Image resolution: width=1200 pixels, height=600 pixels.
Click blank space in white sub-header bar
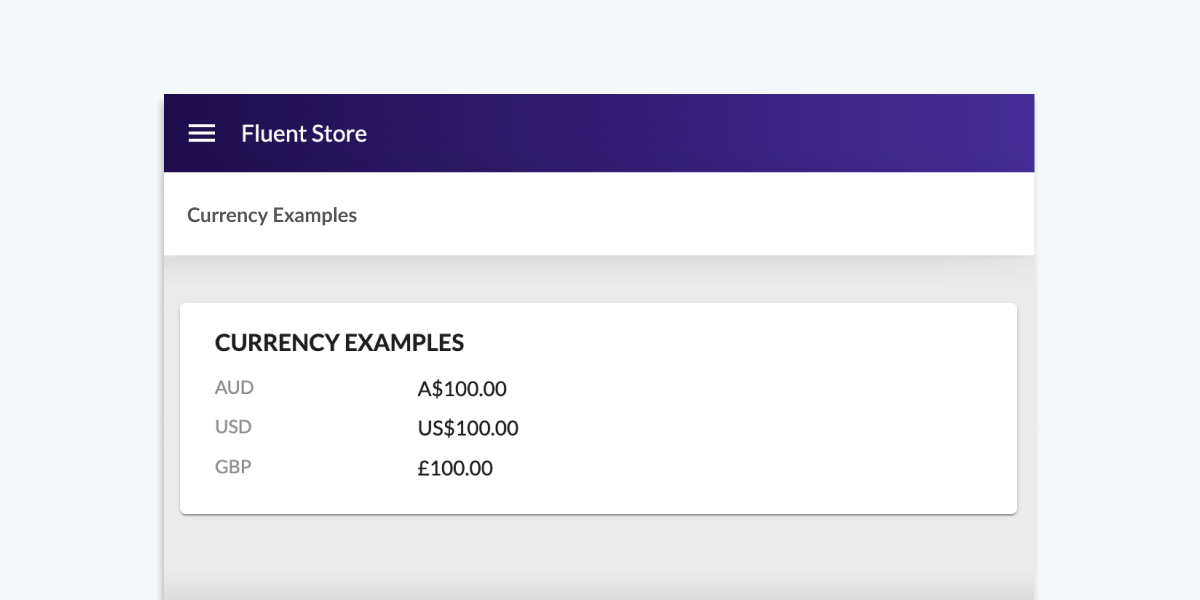point(700,214)
